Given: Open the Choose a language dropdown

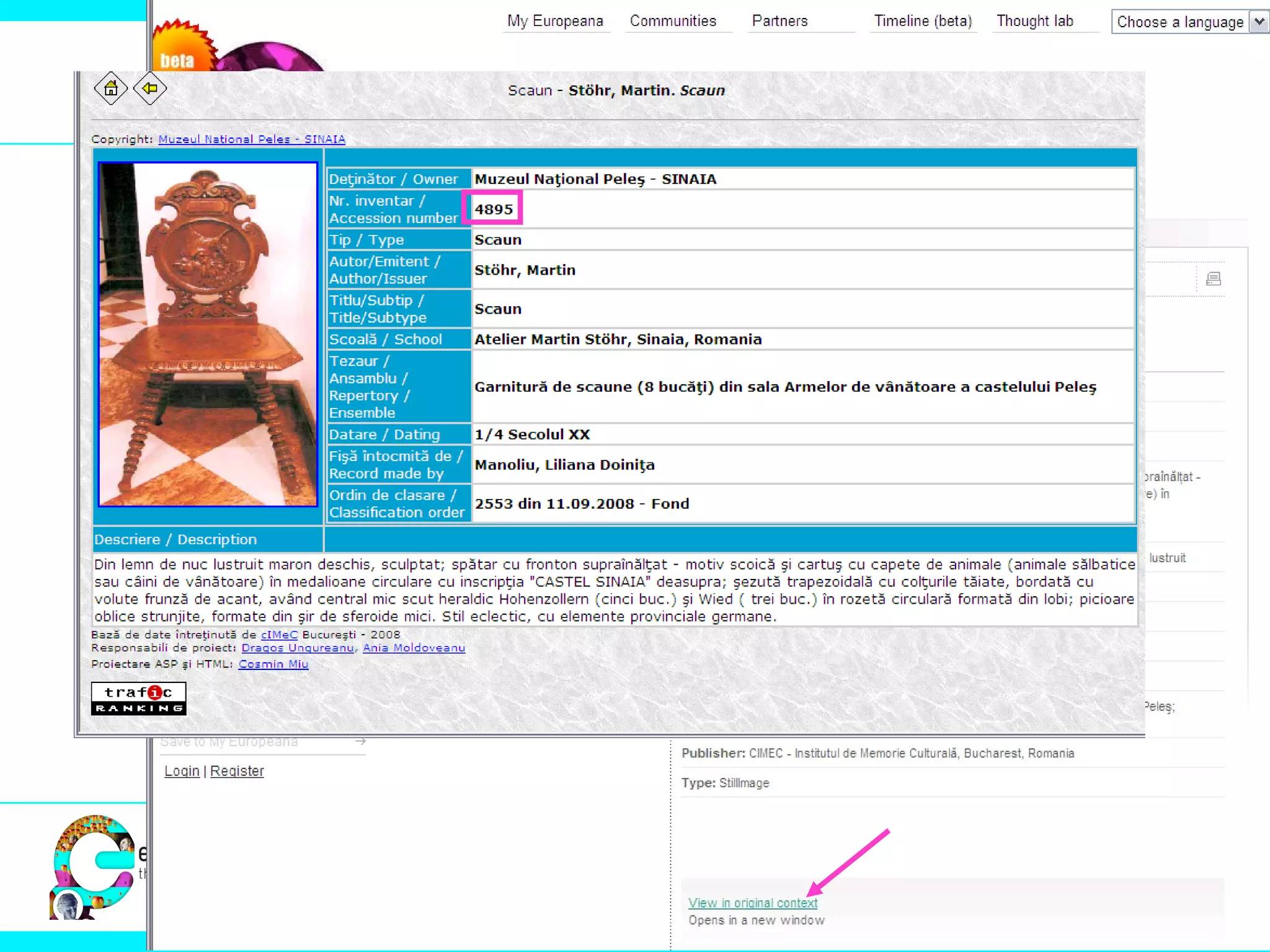Looking at the screenshot, I should click(1179, 22).
